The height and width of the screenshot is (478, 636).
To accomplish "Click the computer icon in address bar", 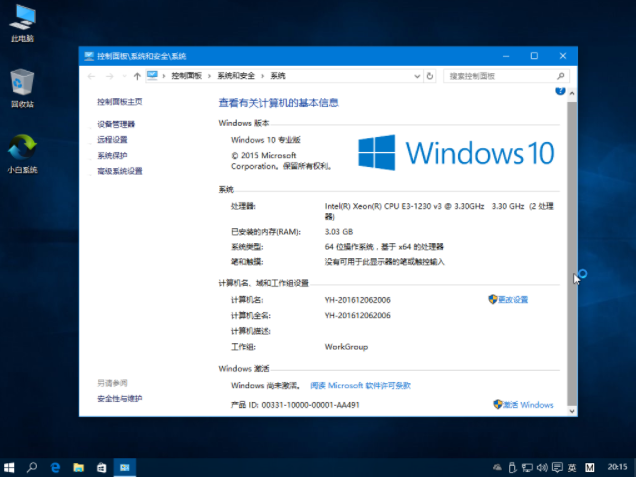I will [x=153, y=75].
